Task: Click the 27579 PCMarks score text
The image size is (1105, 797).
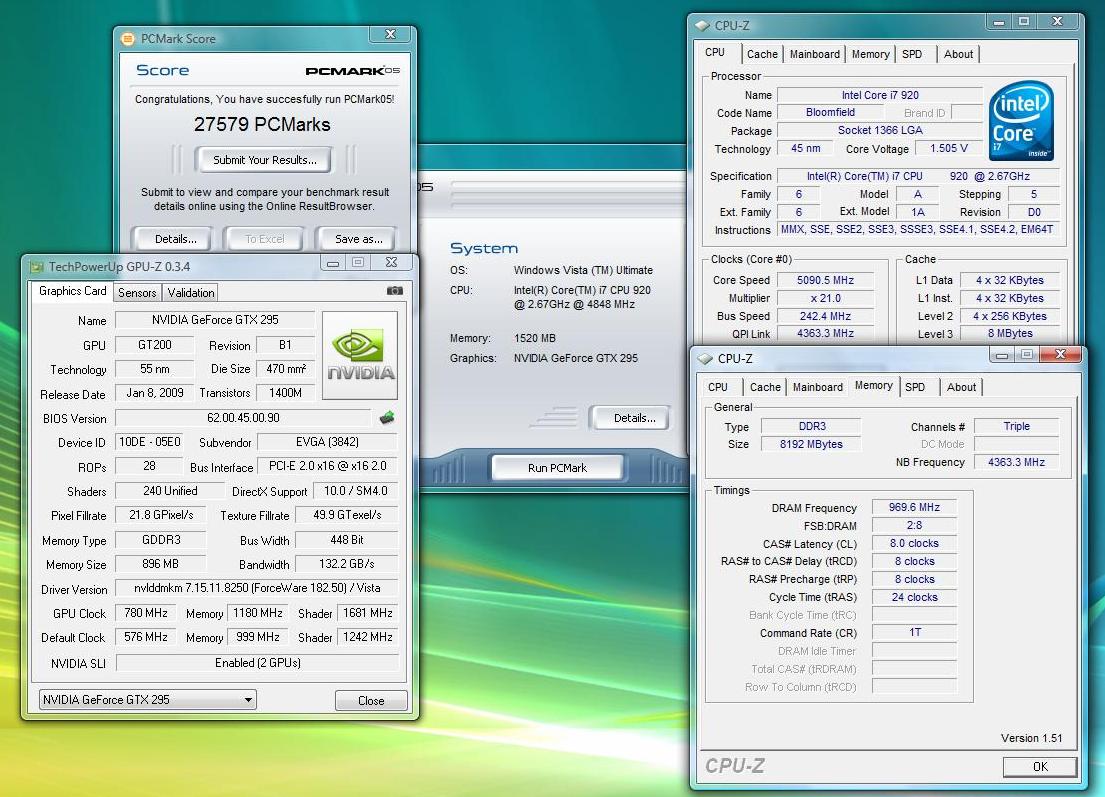Action: coord(262,125)
